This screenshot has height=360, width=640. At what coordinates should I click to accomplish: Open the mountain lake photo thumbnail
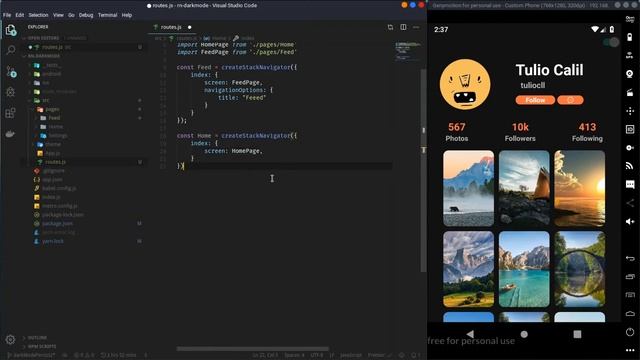click(469, 188)
